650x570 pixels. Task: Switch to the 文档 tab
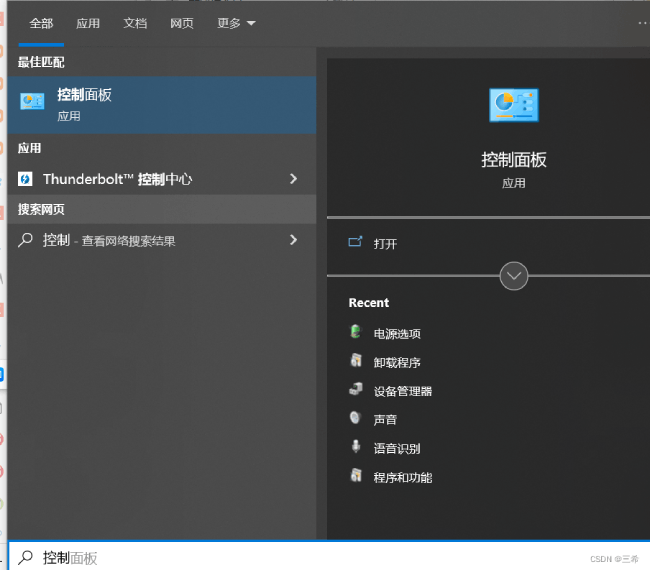[135, 23]
